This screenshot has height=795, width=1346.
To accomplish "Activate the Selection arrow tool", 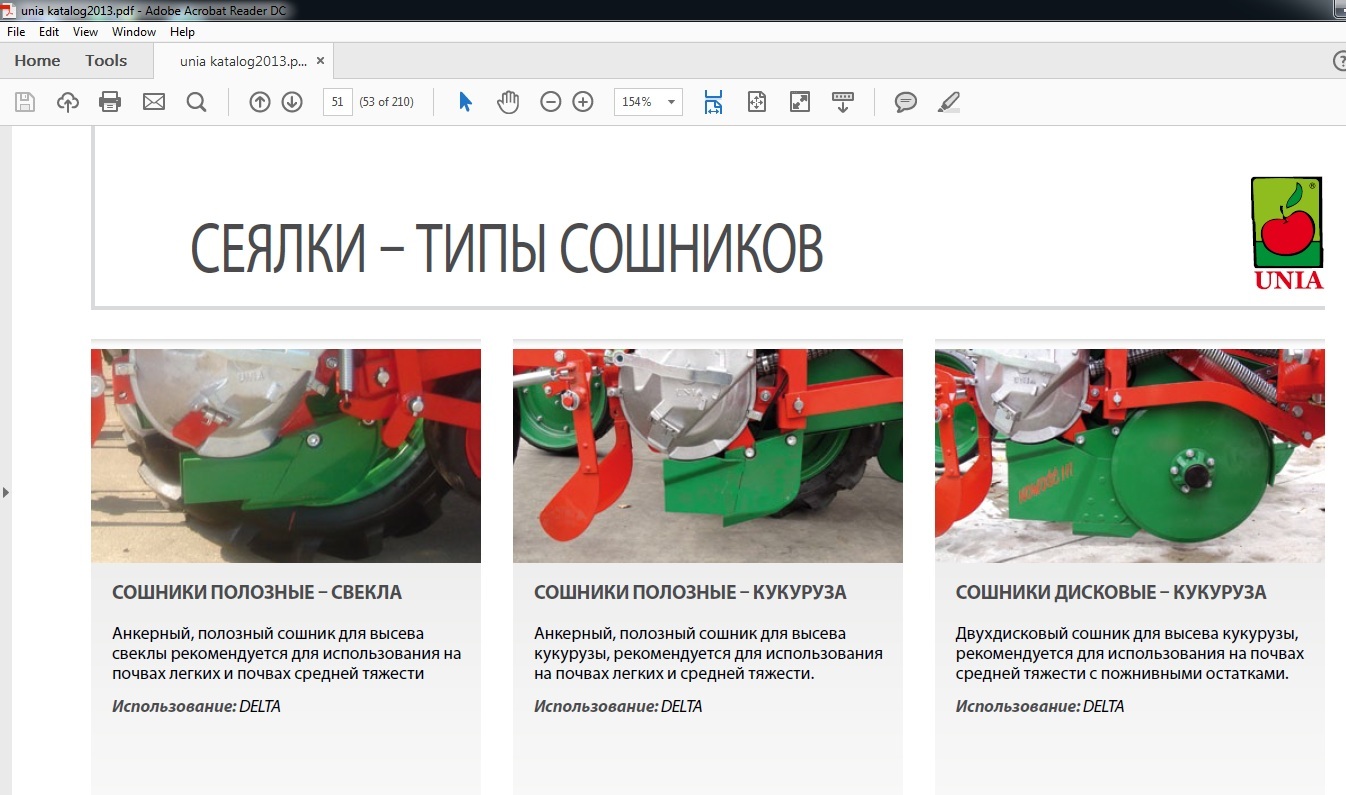I will (x=465, y=102).
